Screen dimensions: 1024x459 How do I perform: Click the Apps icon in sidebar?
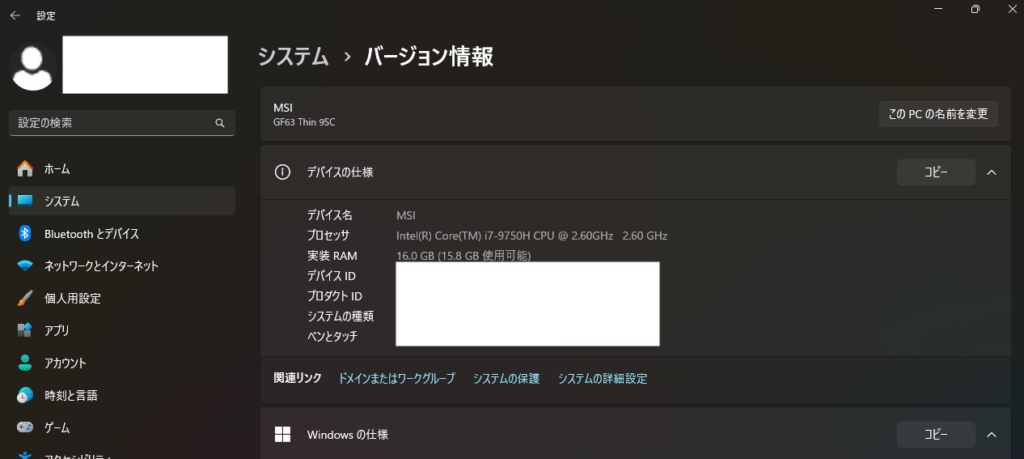click(25, 330)
